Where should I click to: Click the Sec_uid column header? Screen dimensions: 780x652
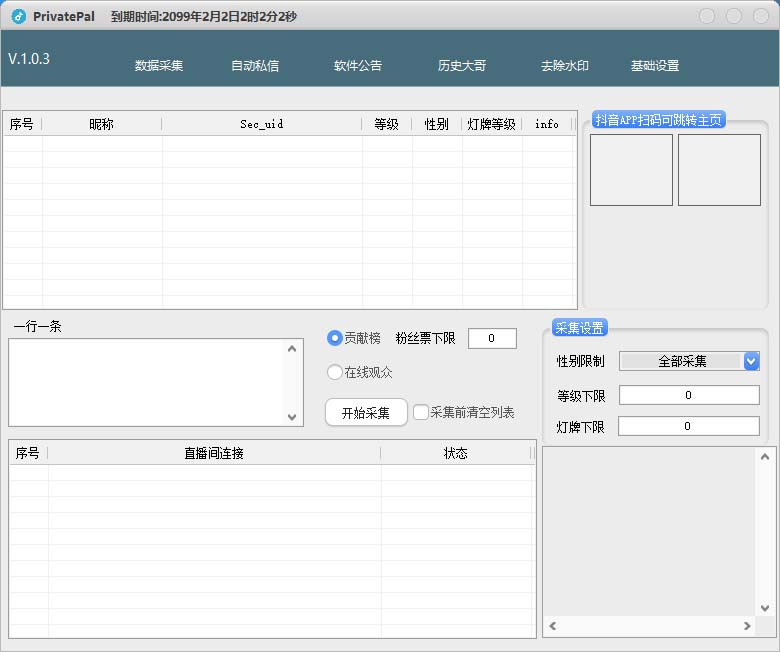[261, 124]
